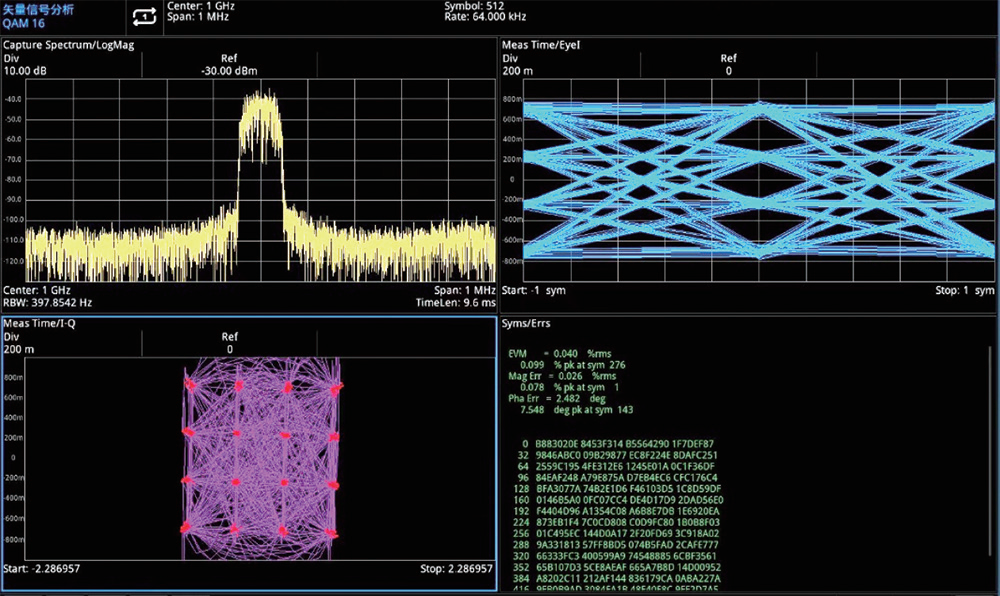
Task: Click the RBW: 397.8542 Hz readout
Action: (48, 302)
